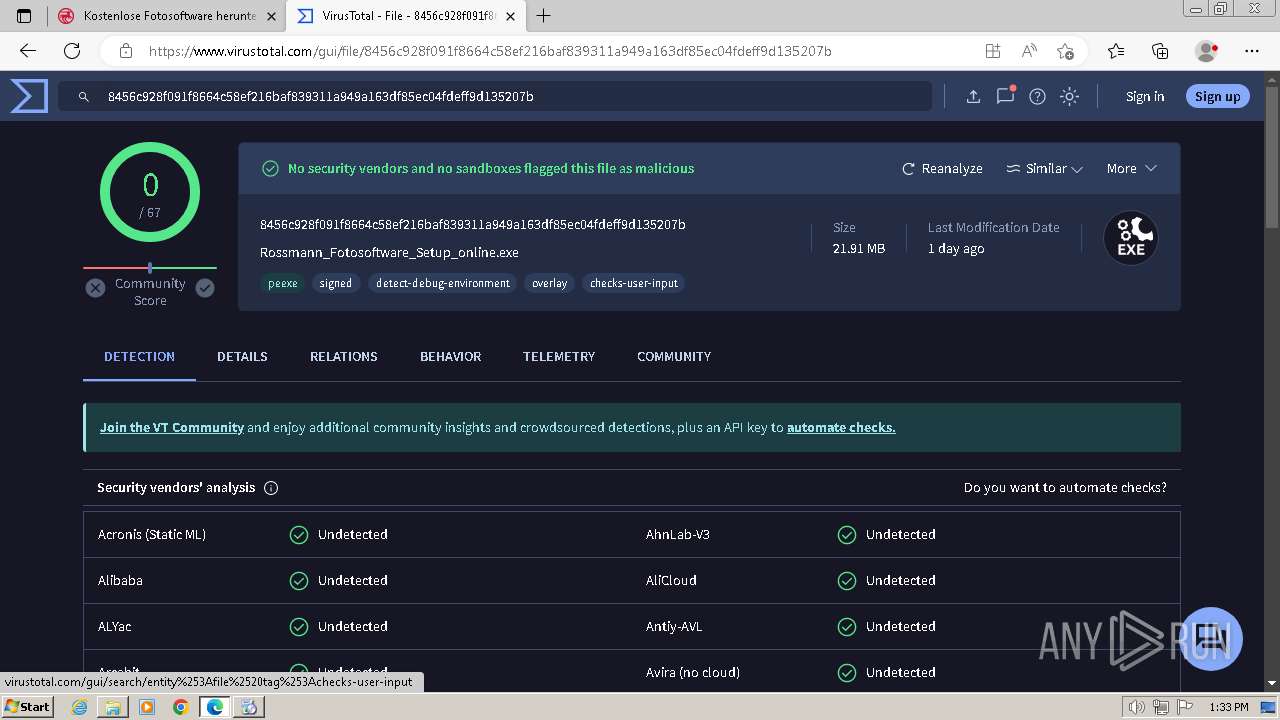Viewport: 1280px width, 720px height.
Task: Open the Collections icon
Action: (x=1160, y=51)
